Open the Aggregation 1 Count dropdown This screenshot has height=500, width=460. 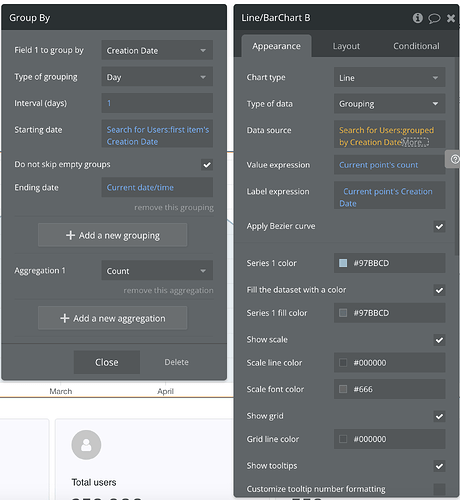coord(157,270)
